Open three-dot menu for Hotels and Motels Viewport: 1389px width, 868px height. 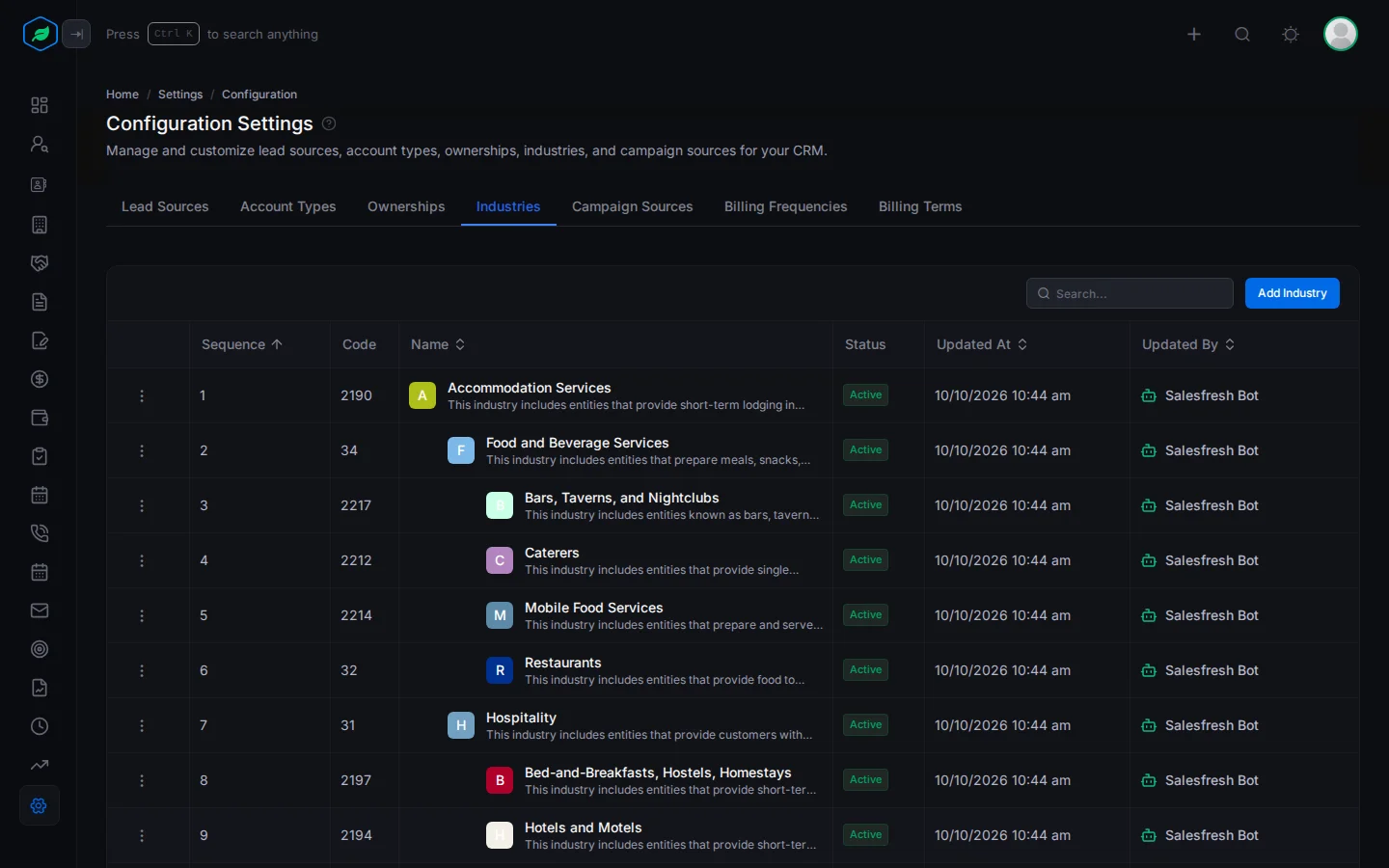click(x=142, y=835)
